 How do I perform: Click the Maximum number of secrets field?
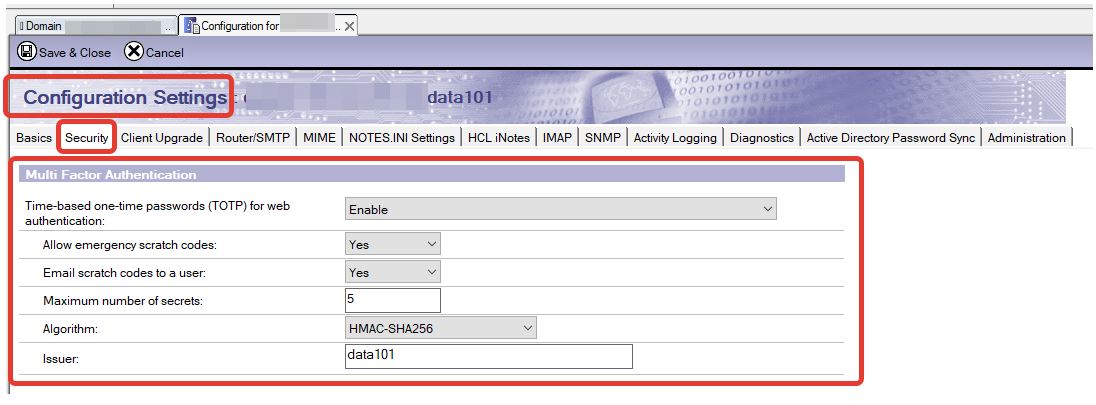[x=392, y=300]
